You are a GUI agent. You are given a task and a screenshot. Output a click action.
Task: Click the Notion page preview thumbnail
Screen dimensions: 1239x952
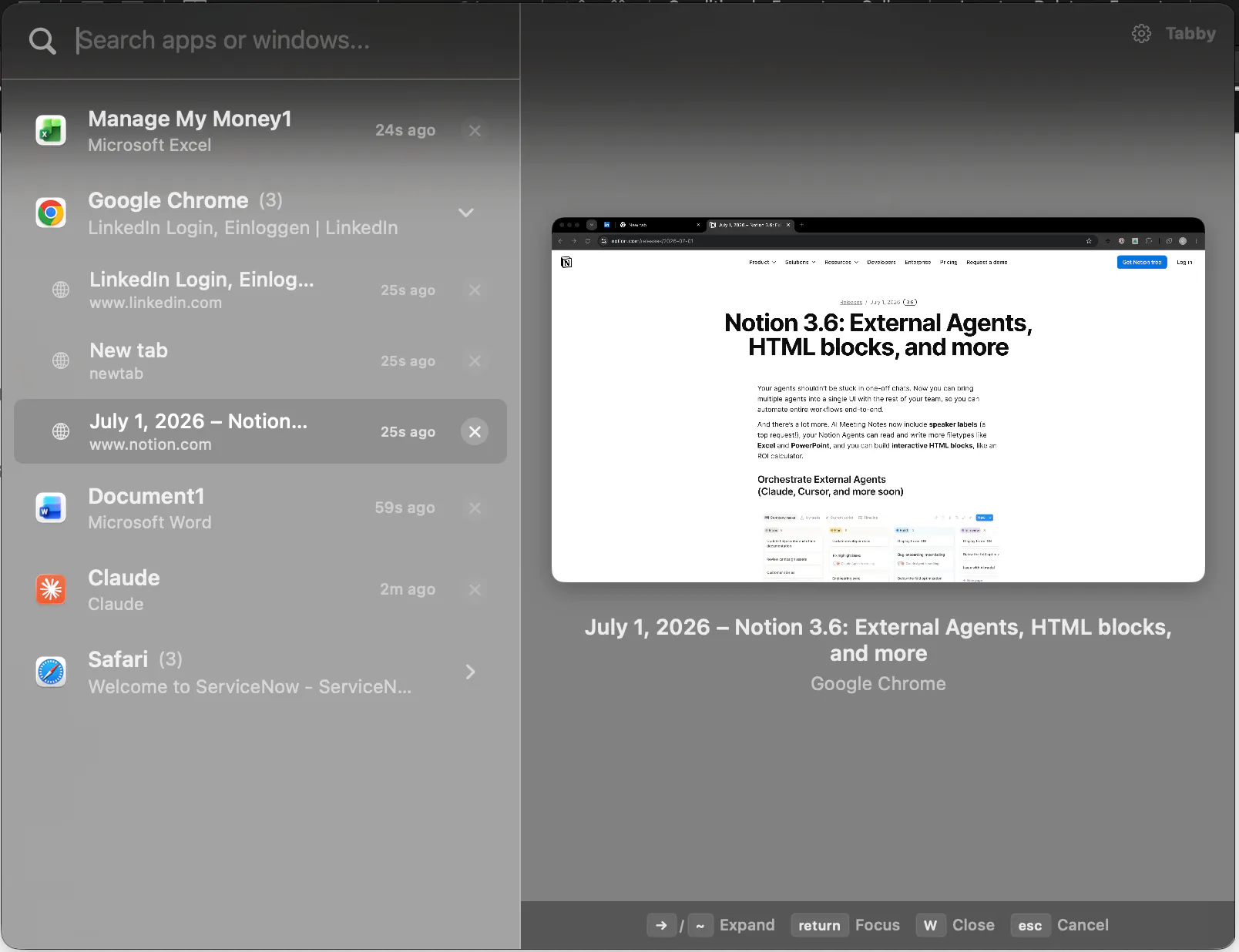878,400
